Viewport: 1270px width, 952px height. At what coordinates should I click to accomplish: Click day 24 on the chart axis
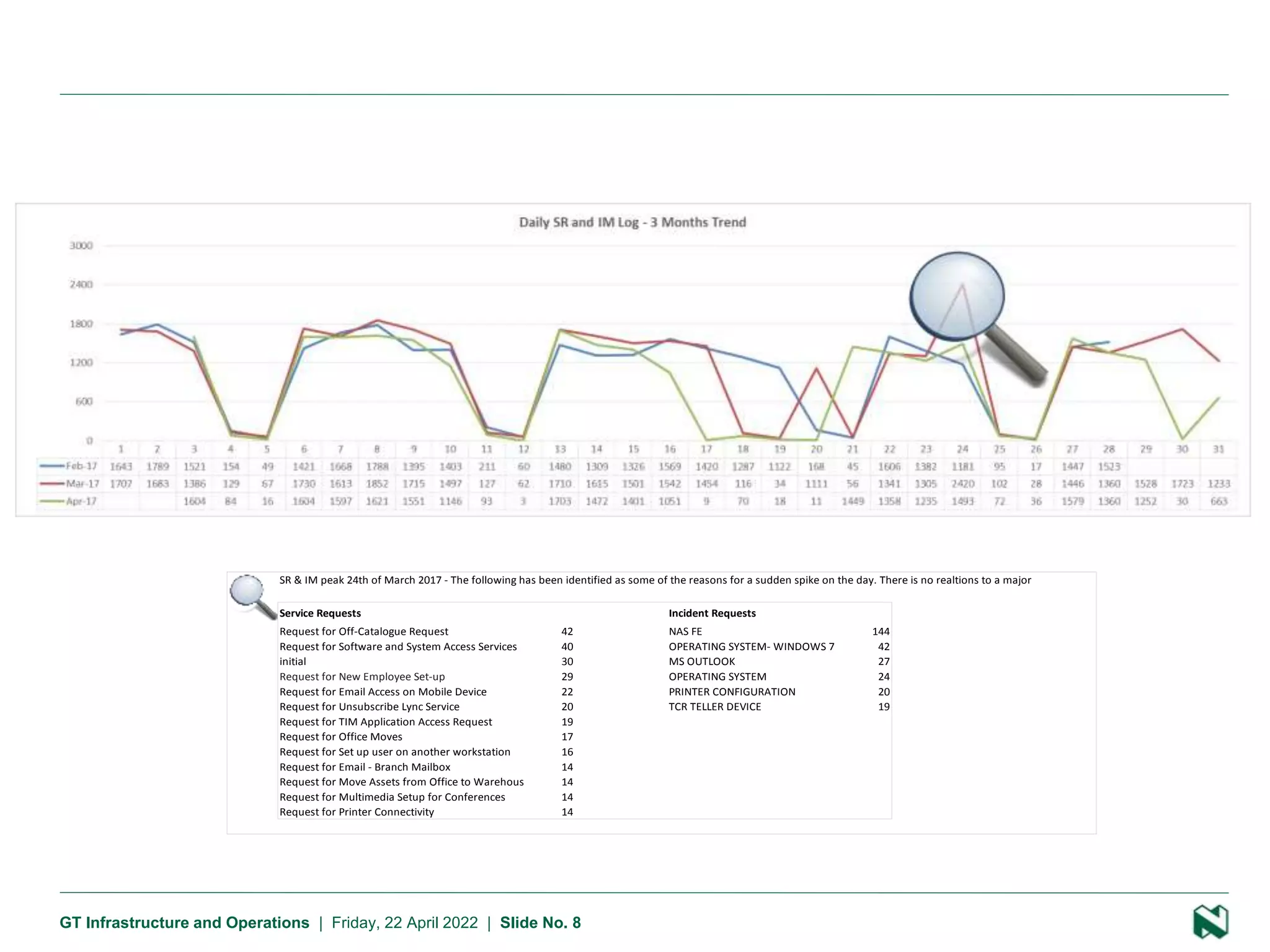(x=962, y=449)
